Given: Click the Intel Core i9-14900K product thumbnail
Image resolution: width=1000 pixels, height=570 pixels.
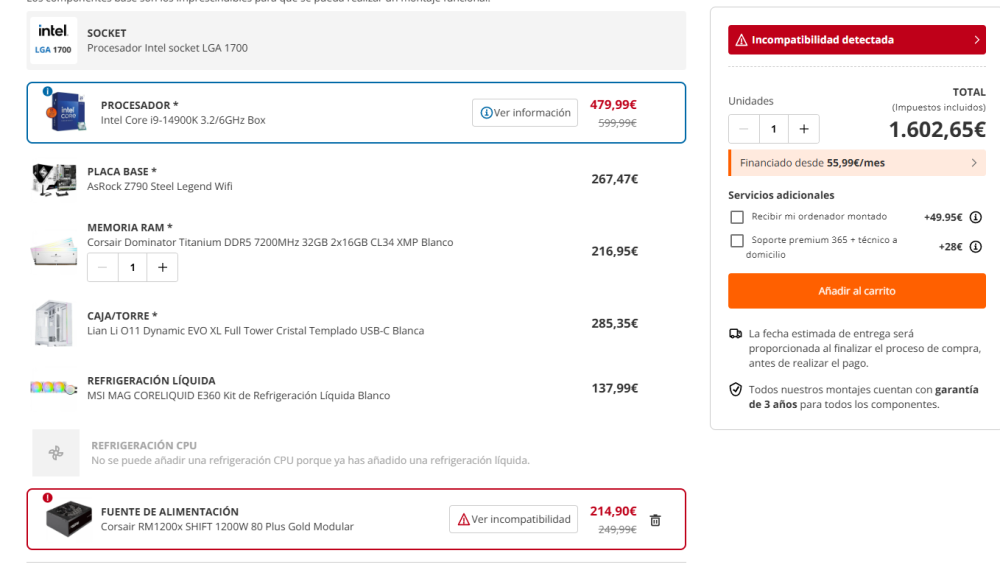Looking at the screenshot, I should 66,112.
